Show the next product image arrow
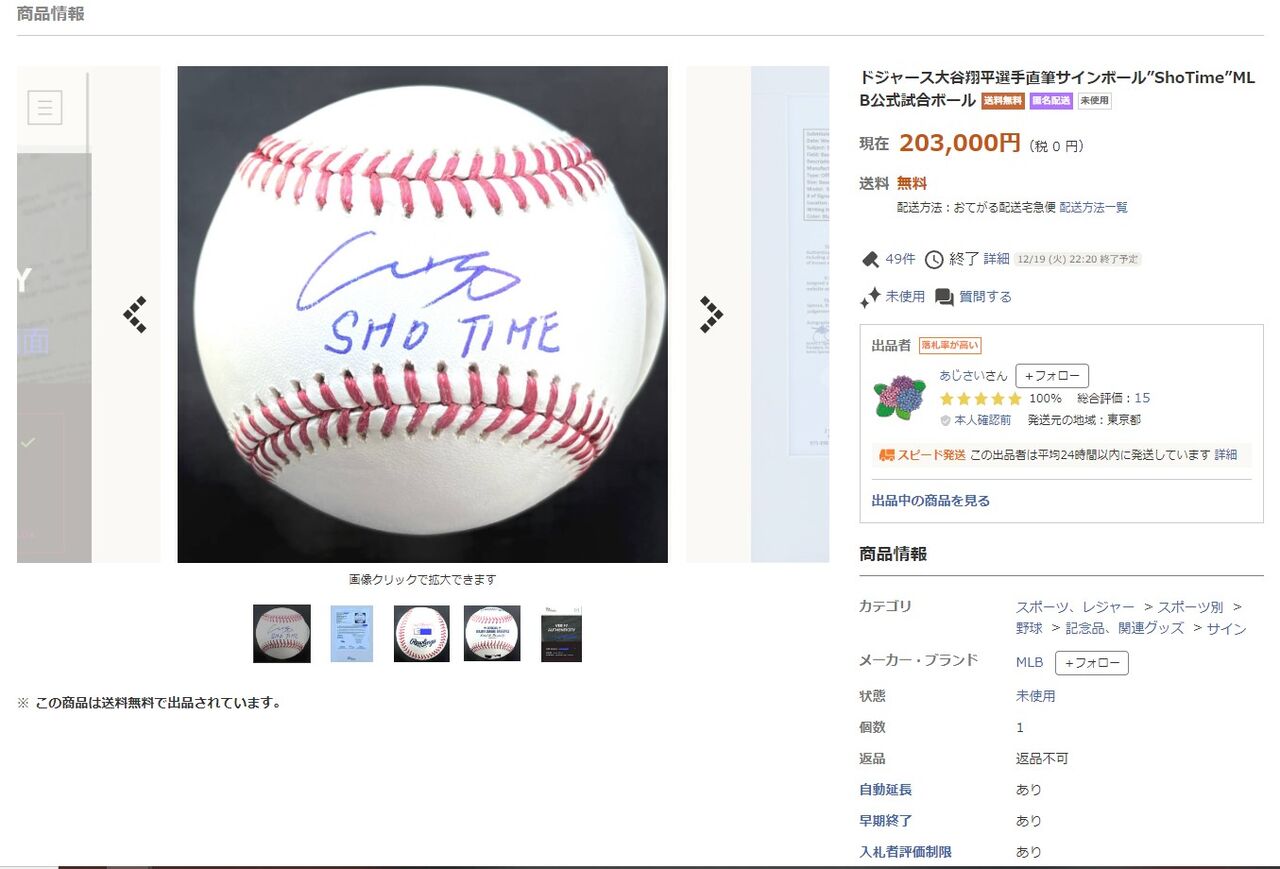The width and height of the screenshot is (1280, 869). 711,314
